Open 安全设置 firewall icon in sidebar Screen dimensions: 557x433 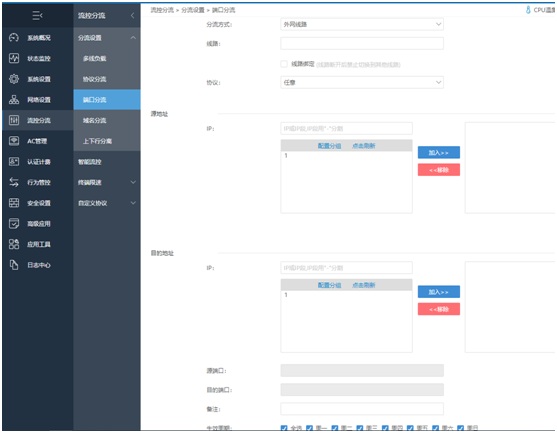click(x=14, y=203)
